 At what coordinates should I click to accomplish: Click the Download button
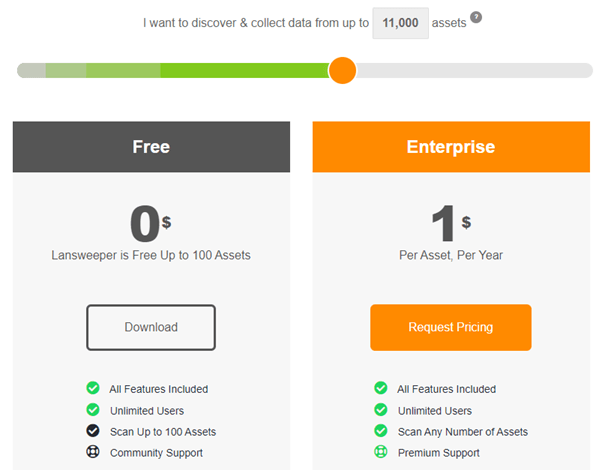point(151,327)
